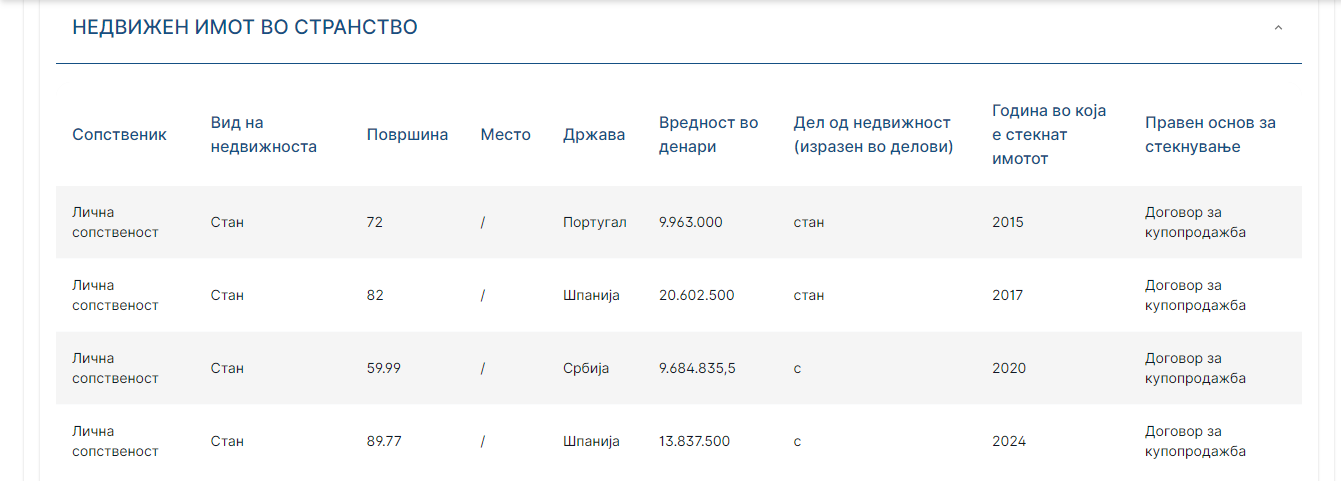The image size is (1341, 481).
Task: Click the Србија country cell
Action: pyautogui.click(x=586, y=368)
